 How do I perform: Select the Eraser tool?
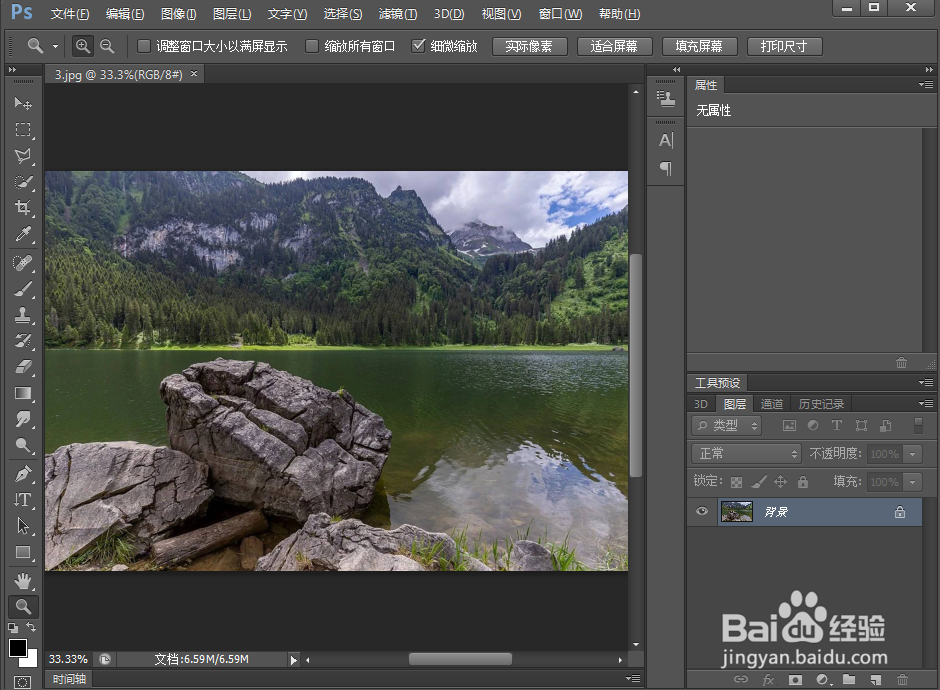(x=23, y=366)
